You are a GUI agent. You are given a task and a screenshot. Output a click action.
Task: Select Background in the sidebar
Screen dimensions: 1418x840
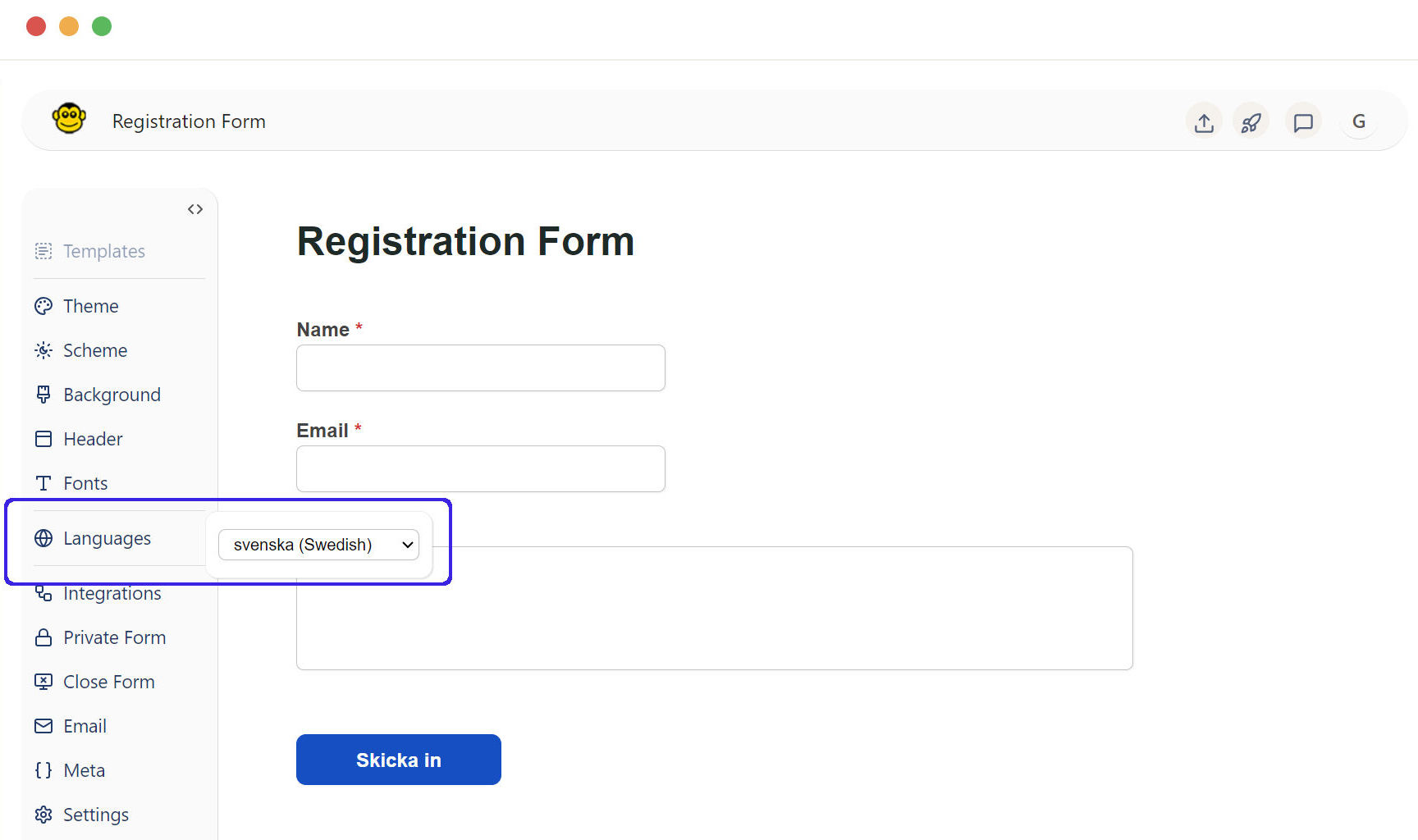(112, 395)
